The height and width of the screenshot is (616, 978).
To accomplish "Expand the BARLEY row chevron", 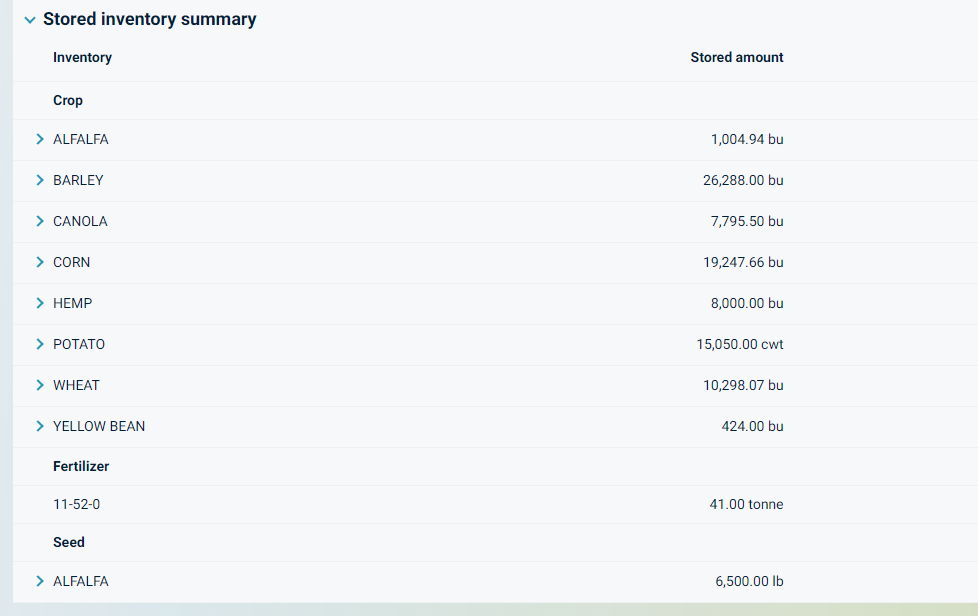I will click(x=40, y=180).
